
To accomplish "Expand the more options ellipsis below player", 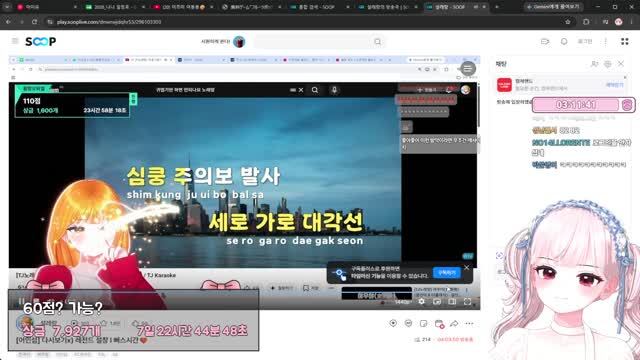I will coord(469,324).
